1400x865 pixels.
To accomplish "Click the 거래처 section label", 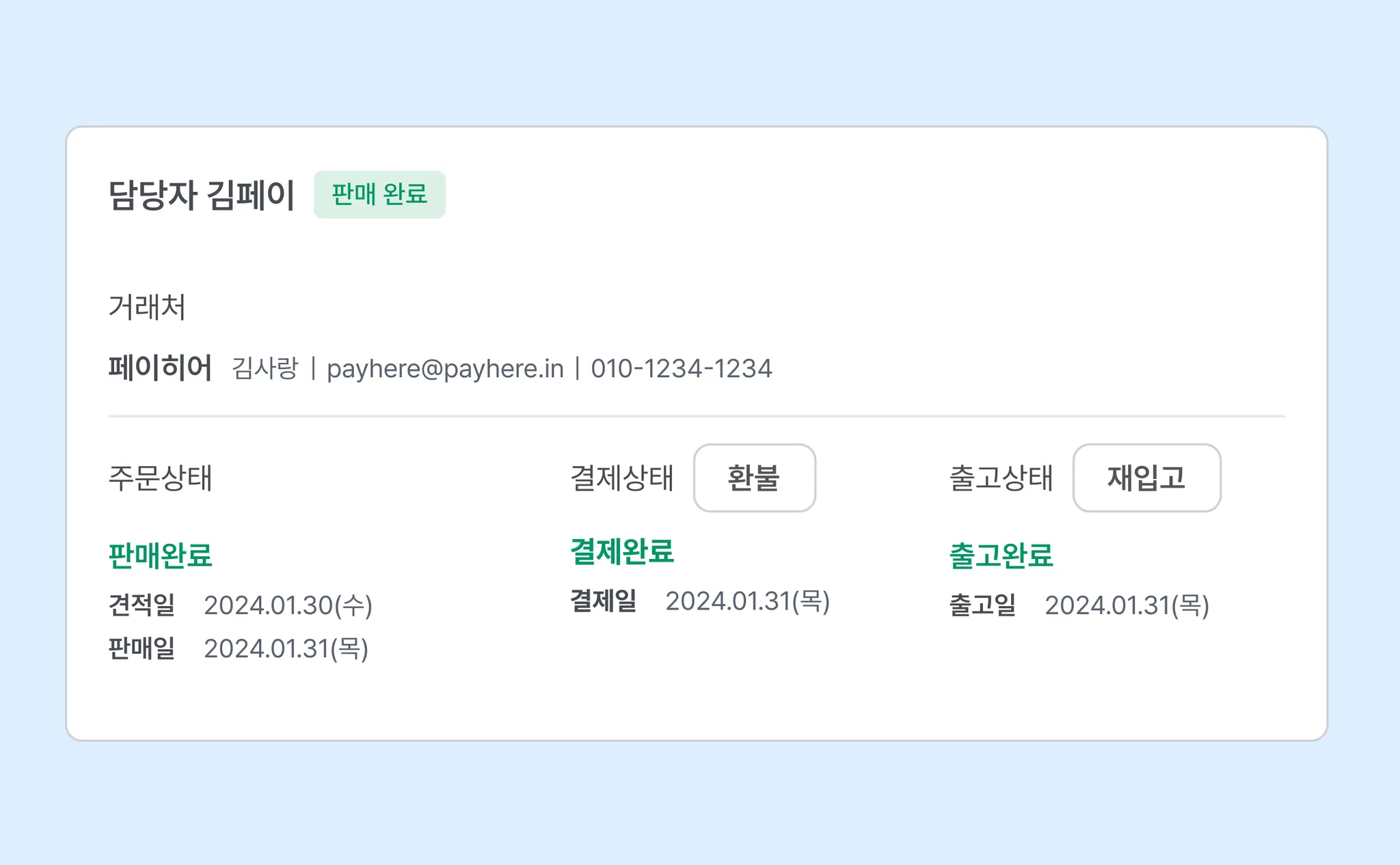I will pyautogui.click(x=147, y=307).
